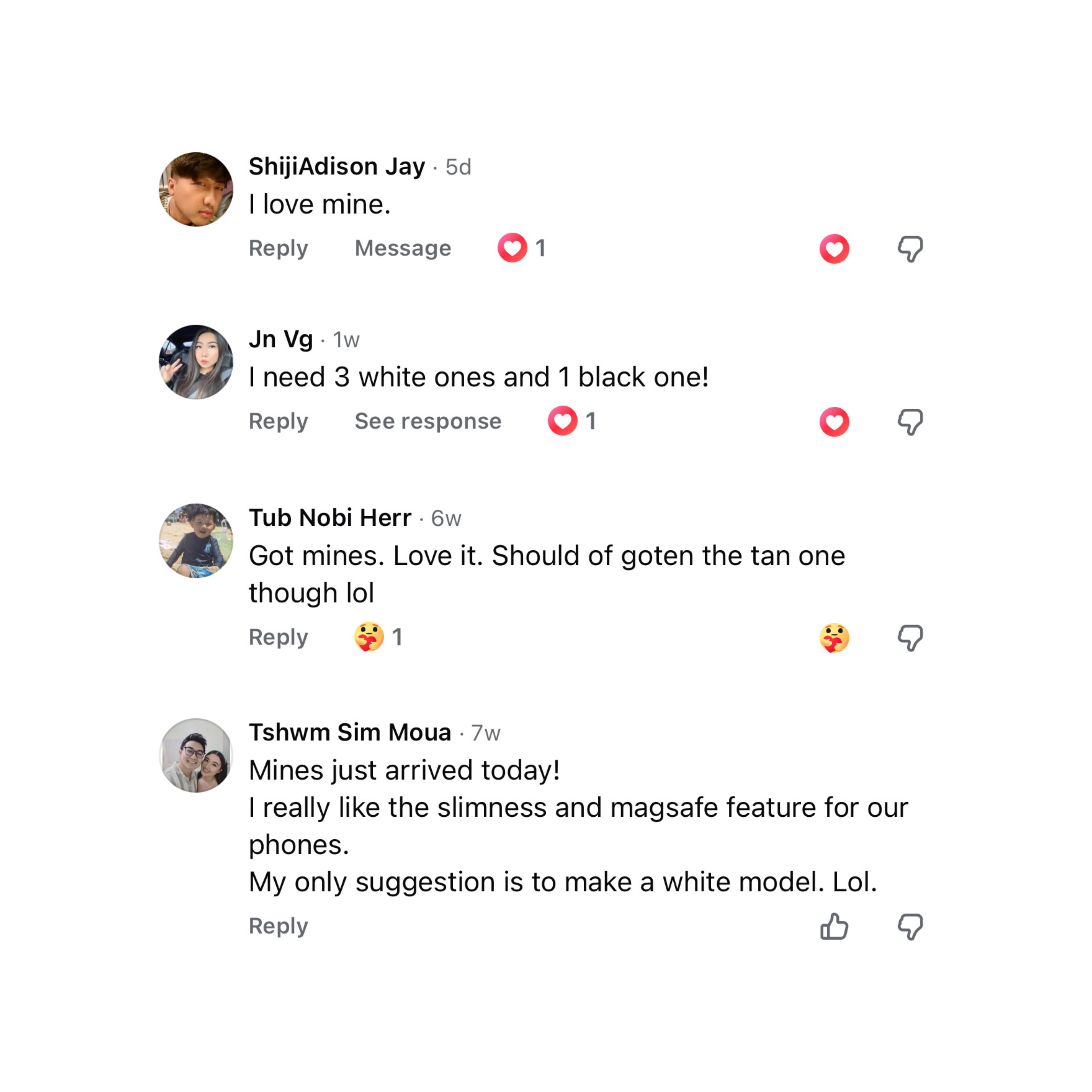Reply to Tshwm Sim Moua's comment

pos(278,926)
